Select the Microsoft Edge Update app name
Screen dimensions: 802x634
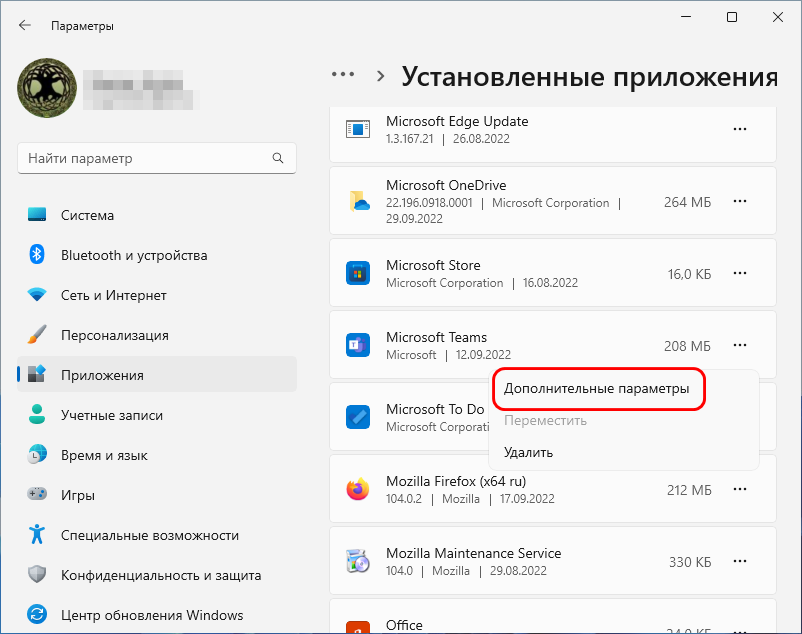pyautogui.click(x=457, y=121)
